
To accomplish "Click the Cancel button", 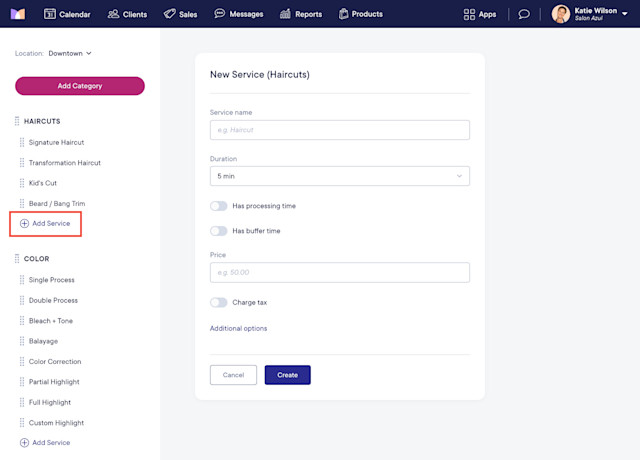I will pos(233,375).
